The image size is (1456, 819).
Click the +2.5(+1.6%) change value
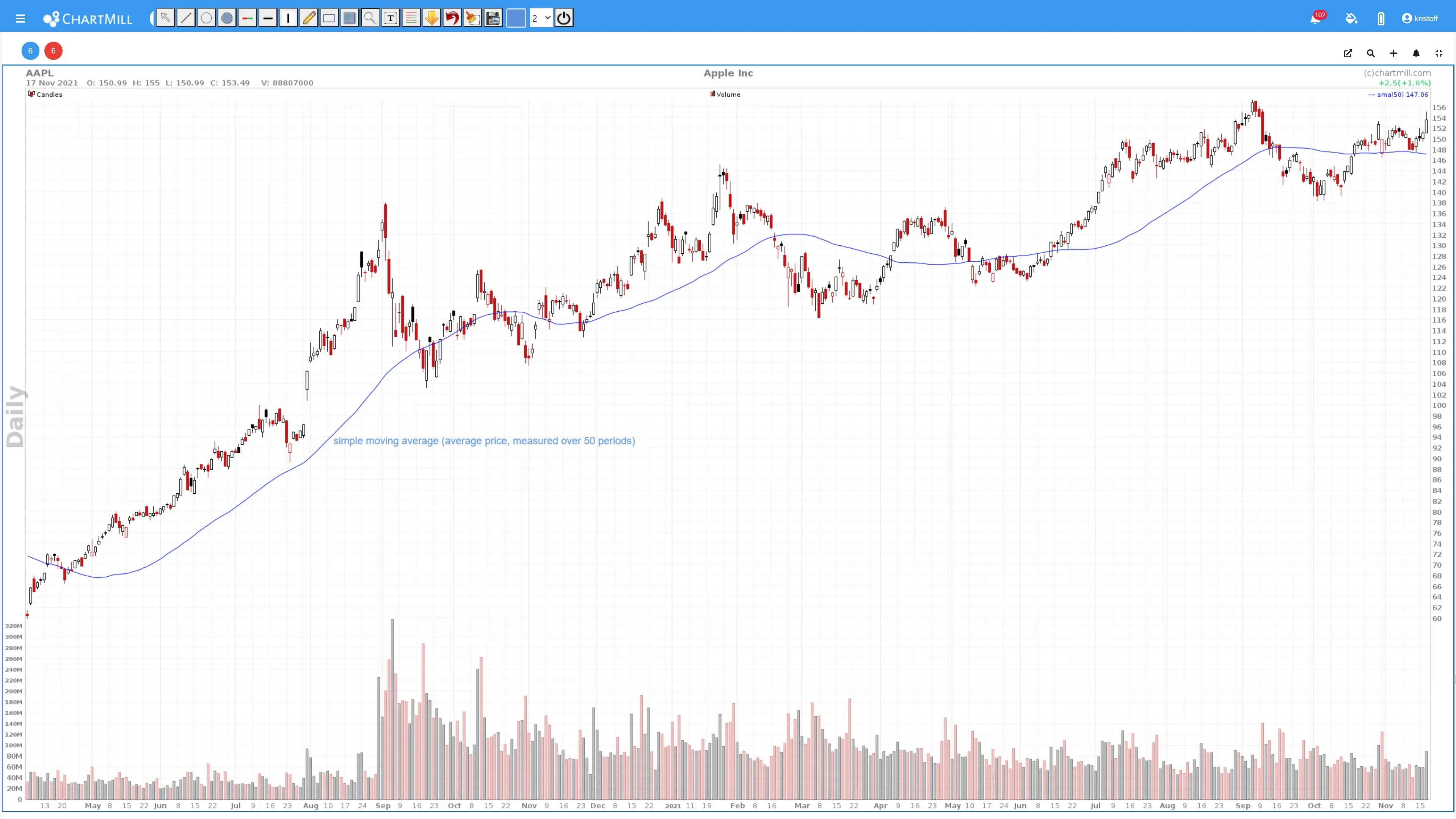coord(1404,83)
